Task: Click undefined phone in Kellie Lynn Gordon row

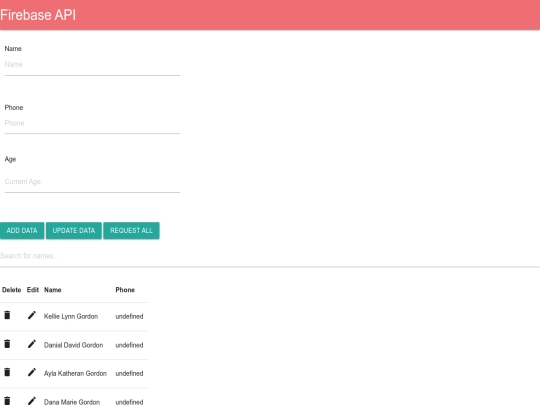Action: point(129,316)
